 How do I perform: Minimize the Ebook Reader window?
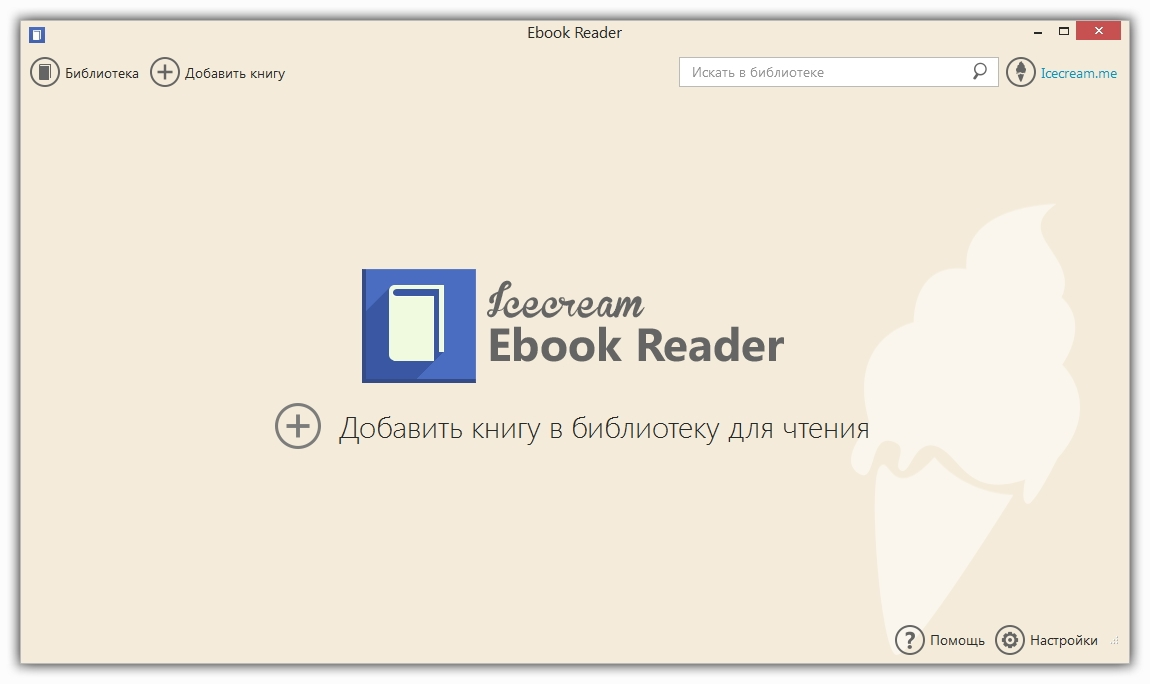pyautogui.click(x=1038, y=32)
